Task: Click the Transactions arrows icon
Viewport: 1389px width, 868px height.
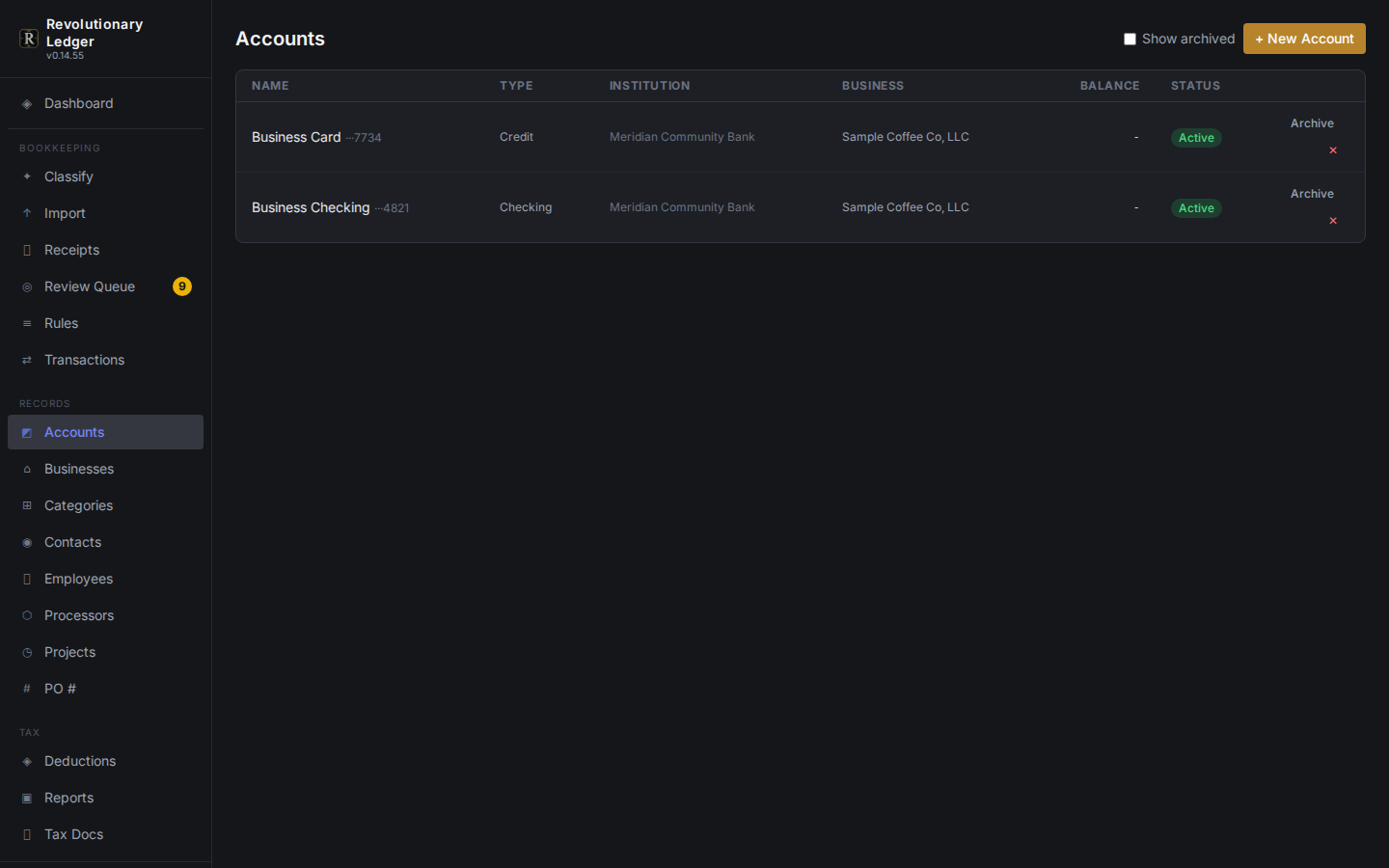Action: coord(27,361)
